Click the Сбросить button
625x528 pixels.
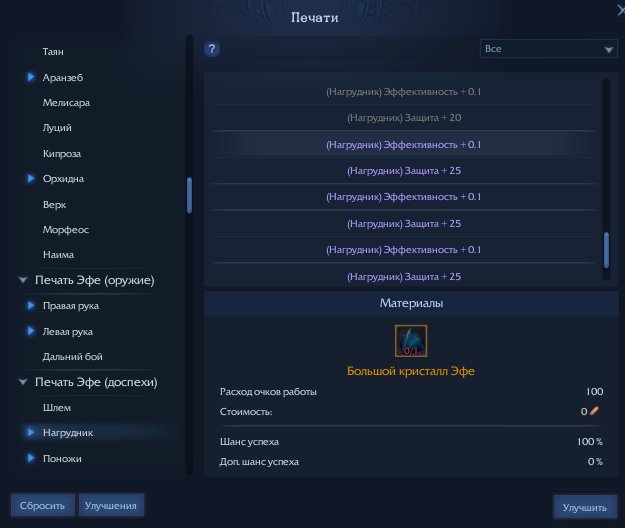42,506
